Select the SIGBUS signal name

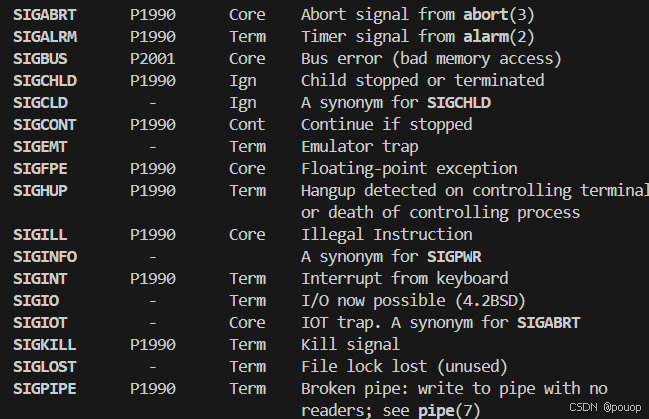pyautogui.click(x=40, y=59)
